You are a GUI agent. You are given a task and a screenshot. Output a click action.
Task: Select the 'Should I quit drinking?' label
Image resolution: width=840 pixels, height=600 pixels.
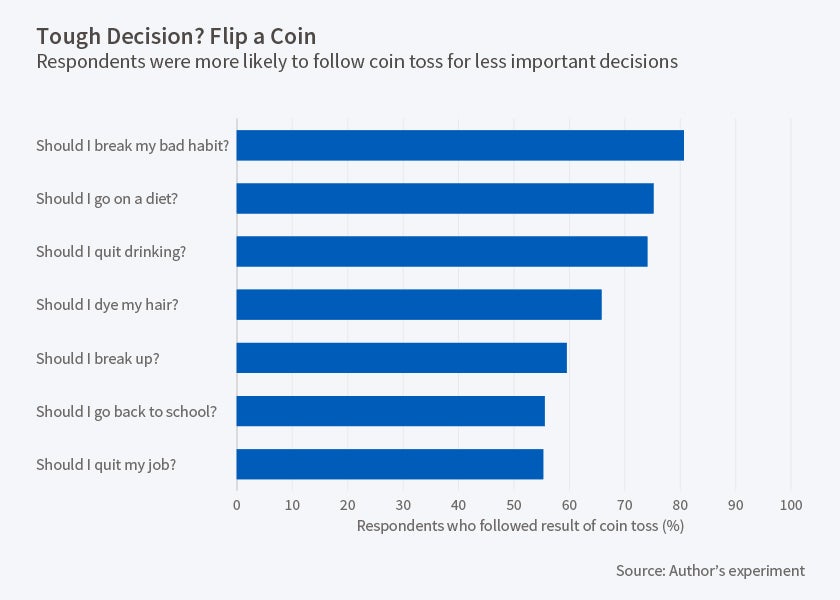tap(111, 251)
